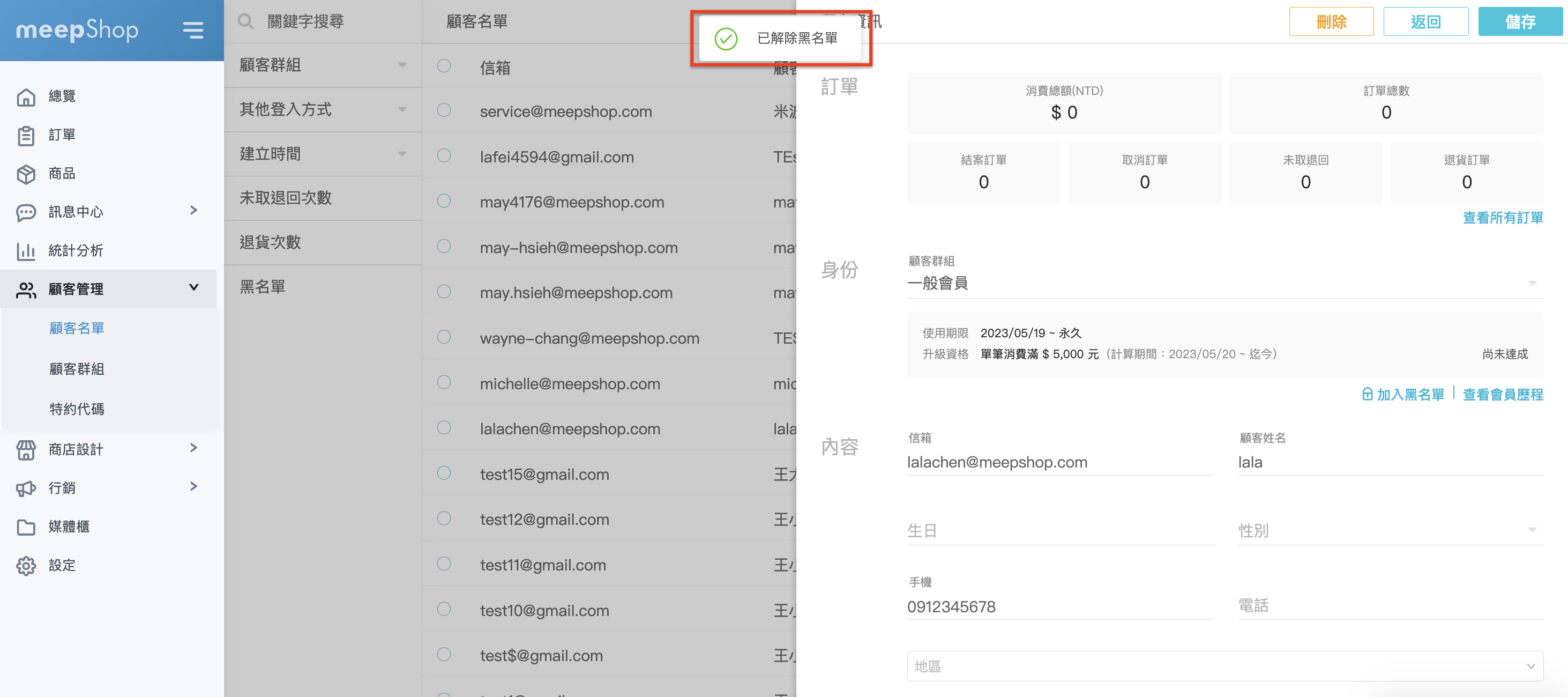Viewport: 1568px width, 697px height.
Task: Toggle the select-all checkbox beside 信箱 header
Action: coord(444,66)
